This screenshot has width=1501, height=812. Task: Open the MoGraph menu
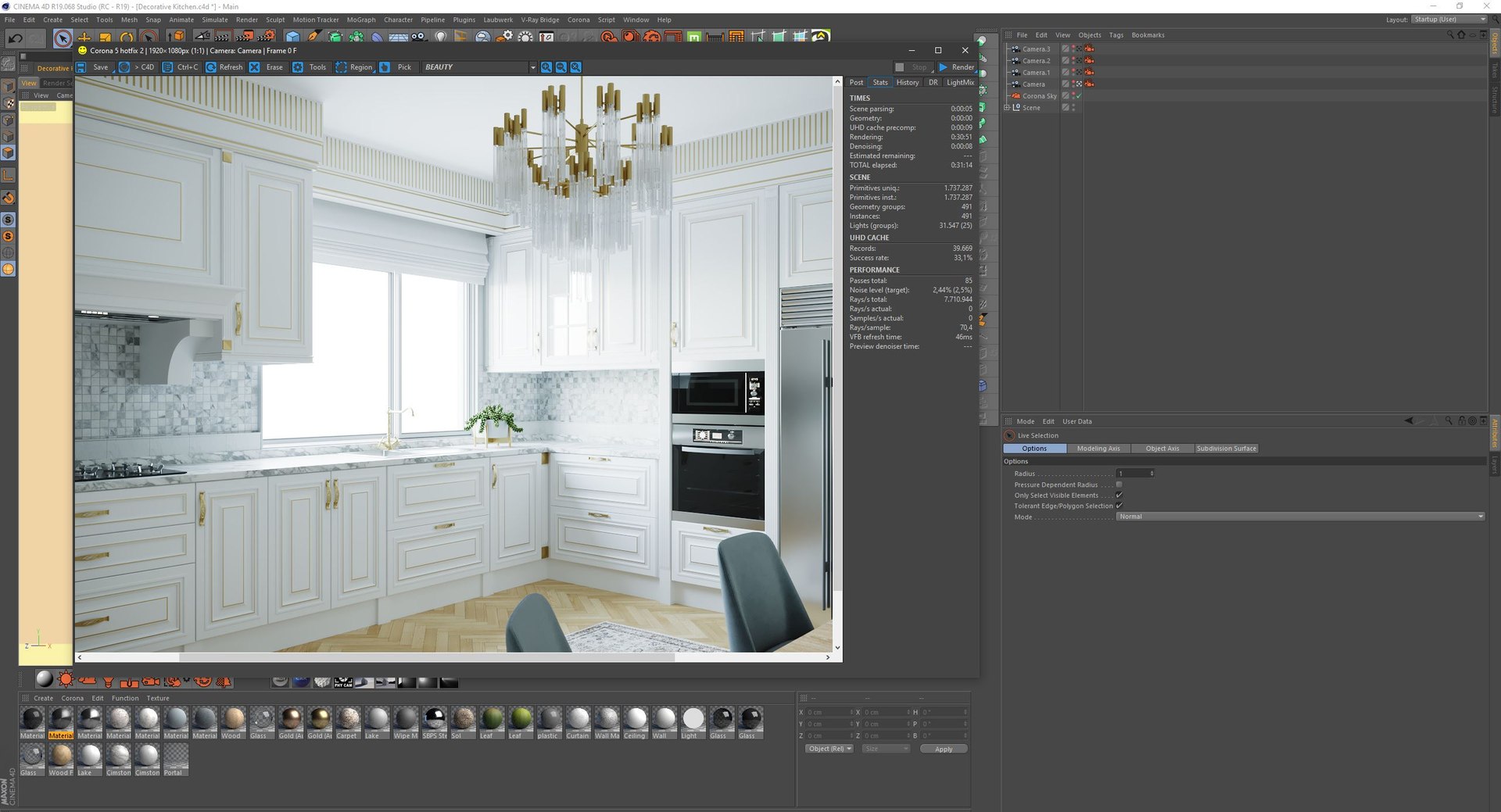[x=360, y=20]
